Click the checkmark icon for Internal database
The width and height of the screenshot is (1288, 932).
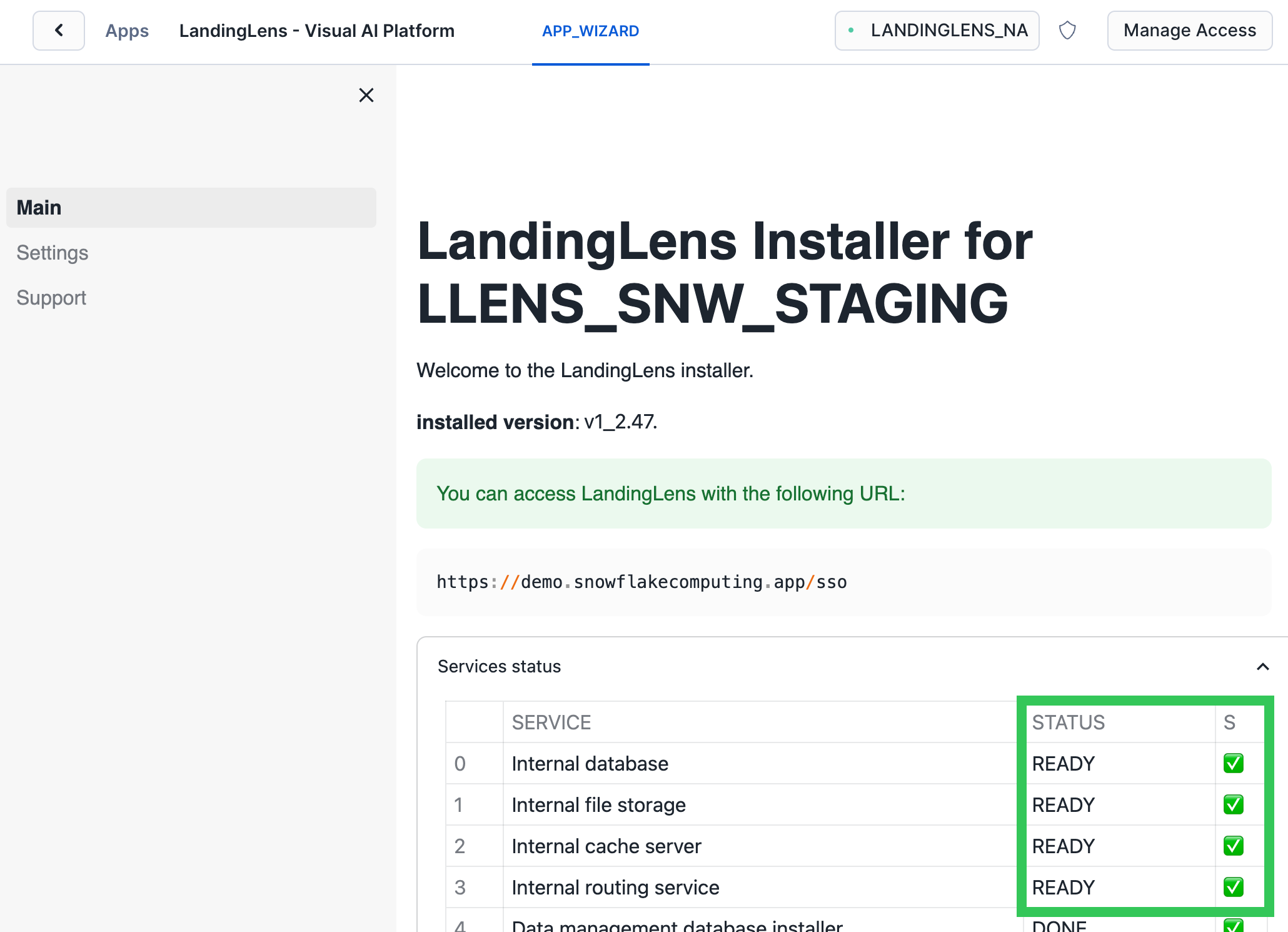tap(1232, 763)
